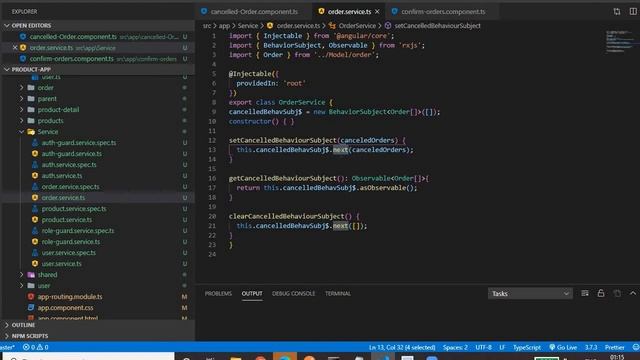Select order.service.ts in Service folder
This screenshot has width=640, height=360.
coord(63,198)
